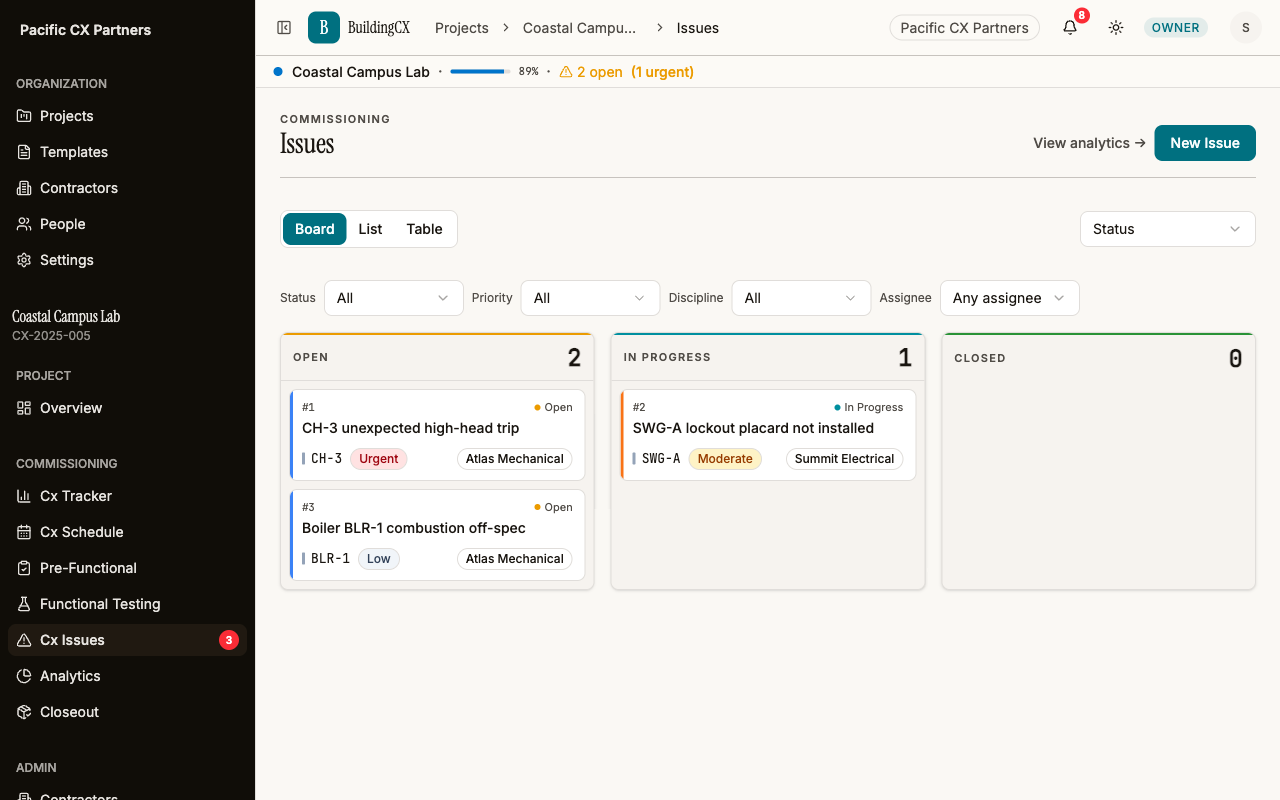Open Pacific CX Partners organization switcher

pyautogui.click(x=964, y=28)
